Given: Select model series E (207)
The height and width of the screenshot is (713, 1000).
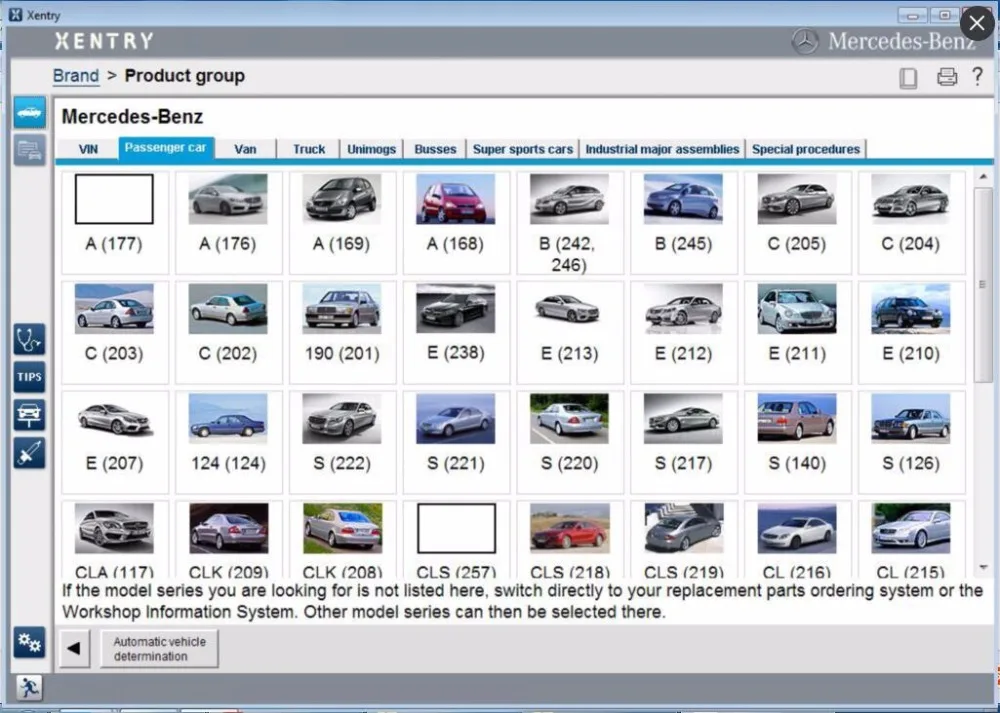Looking at the screenshot, I should [x=115, y=442].
